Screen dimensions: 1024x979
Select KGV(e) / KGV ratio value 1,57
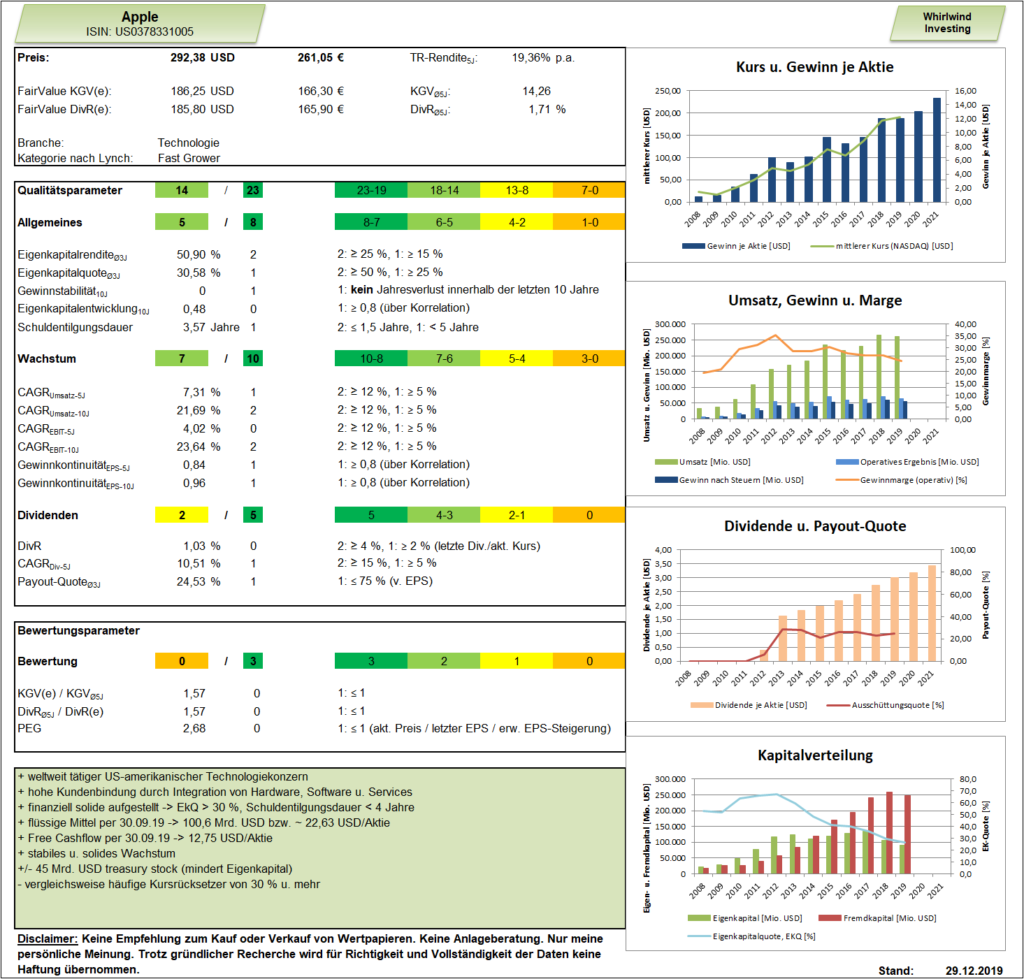point(194,694)
